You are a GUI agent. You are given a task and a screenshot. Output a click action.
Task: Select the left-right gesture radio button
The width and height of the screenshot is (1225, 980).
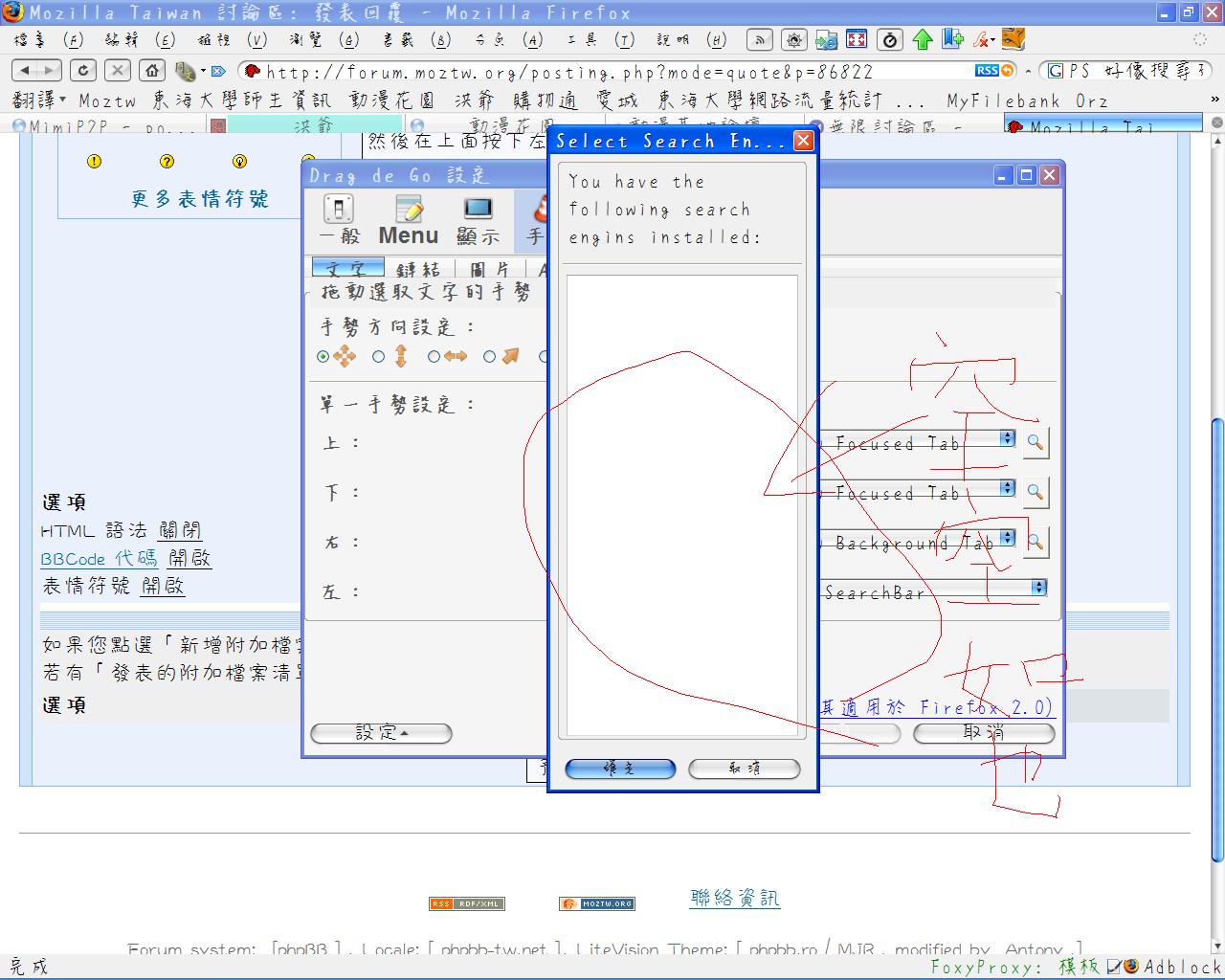(434, 357)
